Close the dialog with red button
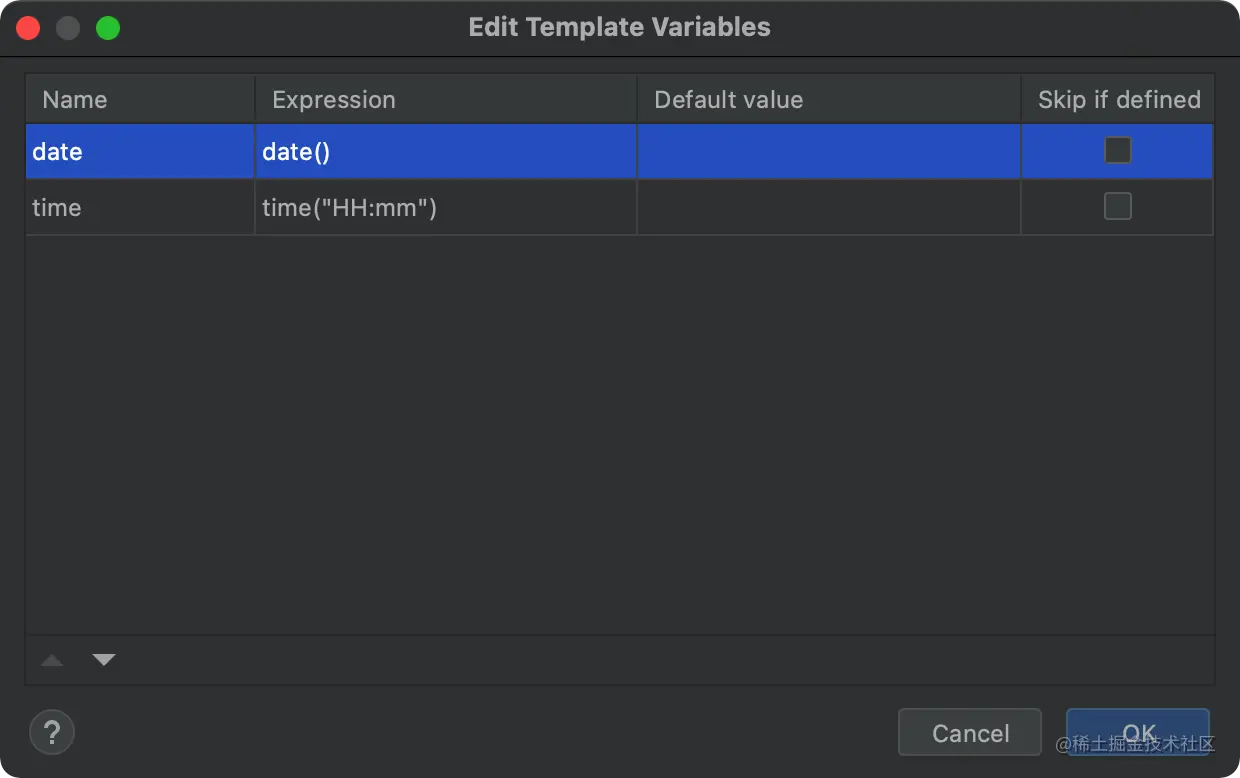1240x778 pixels. [28, 28]
